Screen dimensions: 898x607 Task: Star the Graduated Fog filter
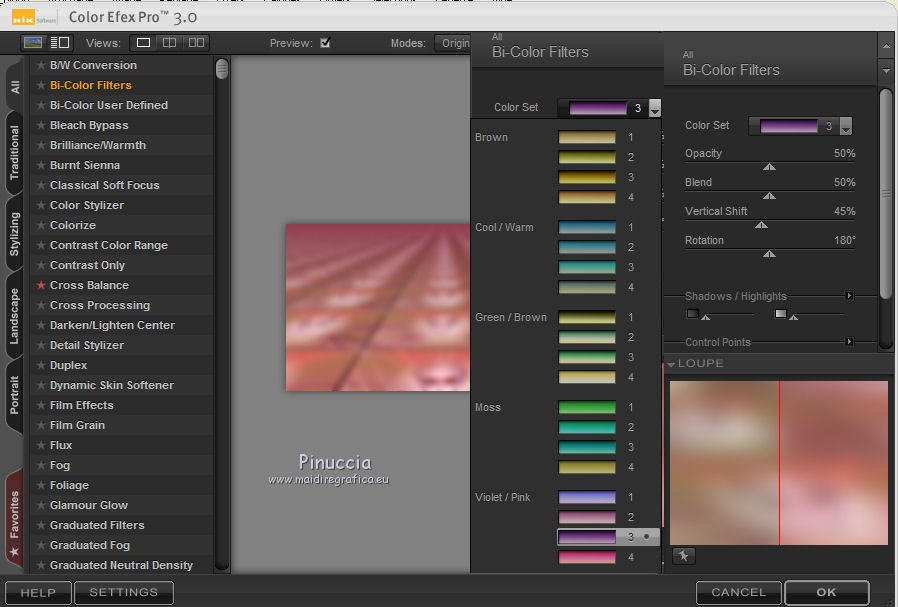click(41, 545)
